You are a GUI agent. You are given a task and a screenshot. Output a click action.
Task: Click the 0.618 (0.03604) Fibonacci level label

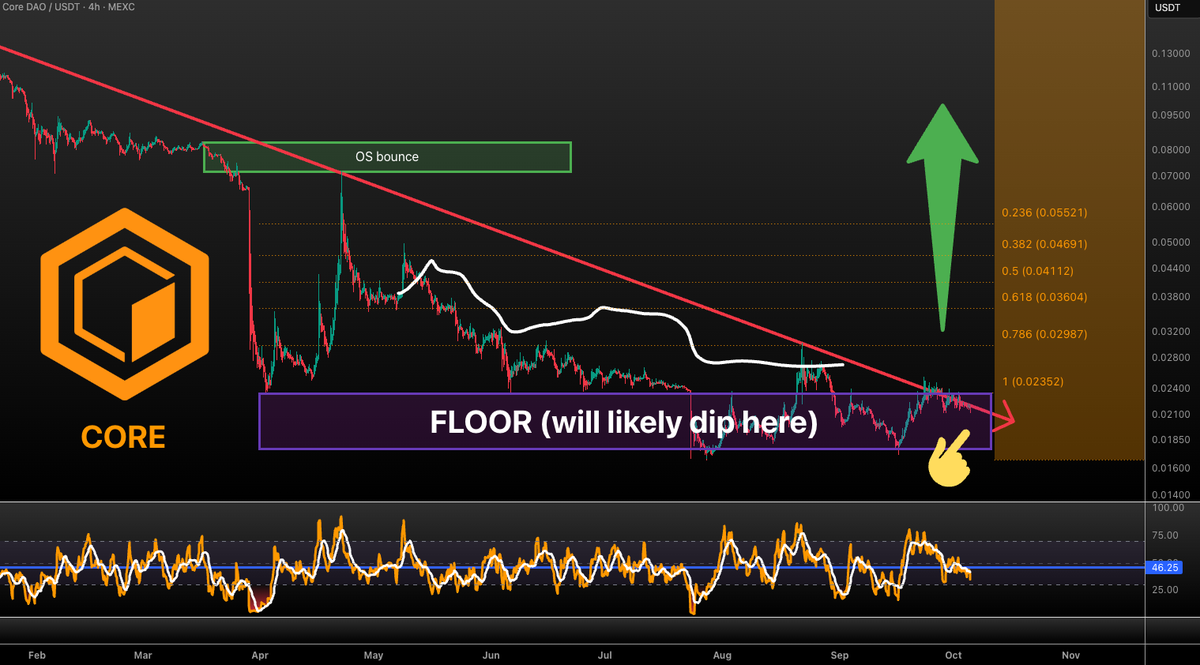coord(1045,297)
